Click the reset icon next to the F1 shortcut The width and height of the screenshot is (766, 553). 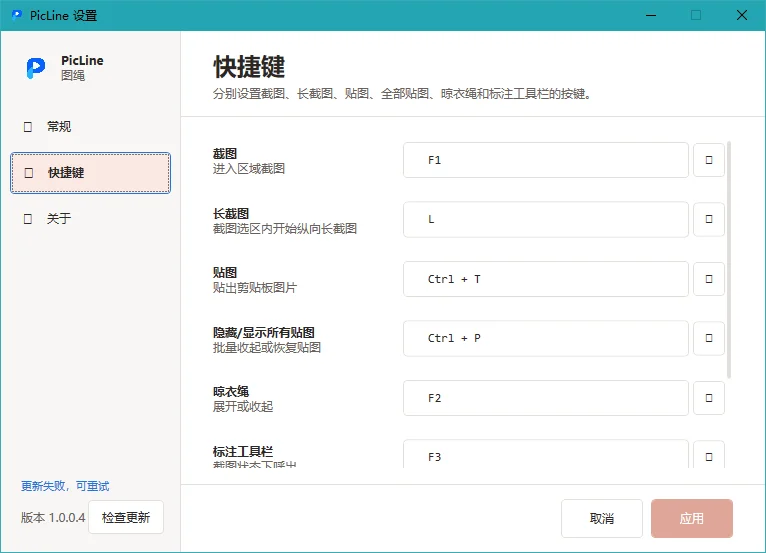(x=709, y=160)
